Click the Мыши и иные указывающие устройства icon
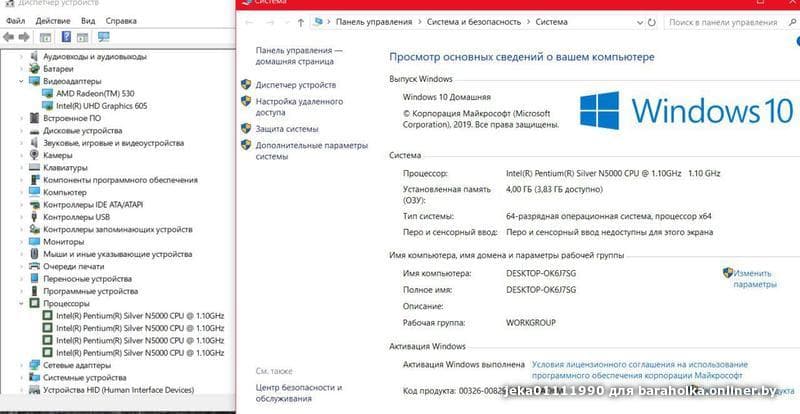This screenshot has height=414, width=800. (35, 254)
